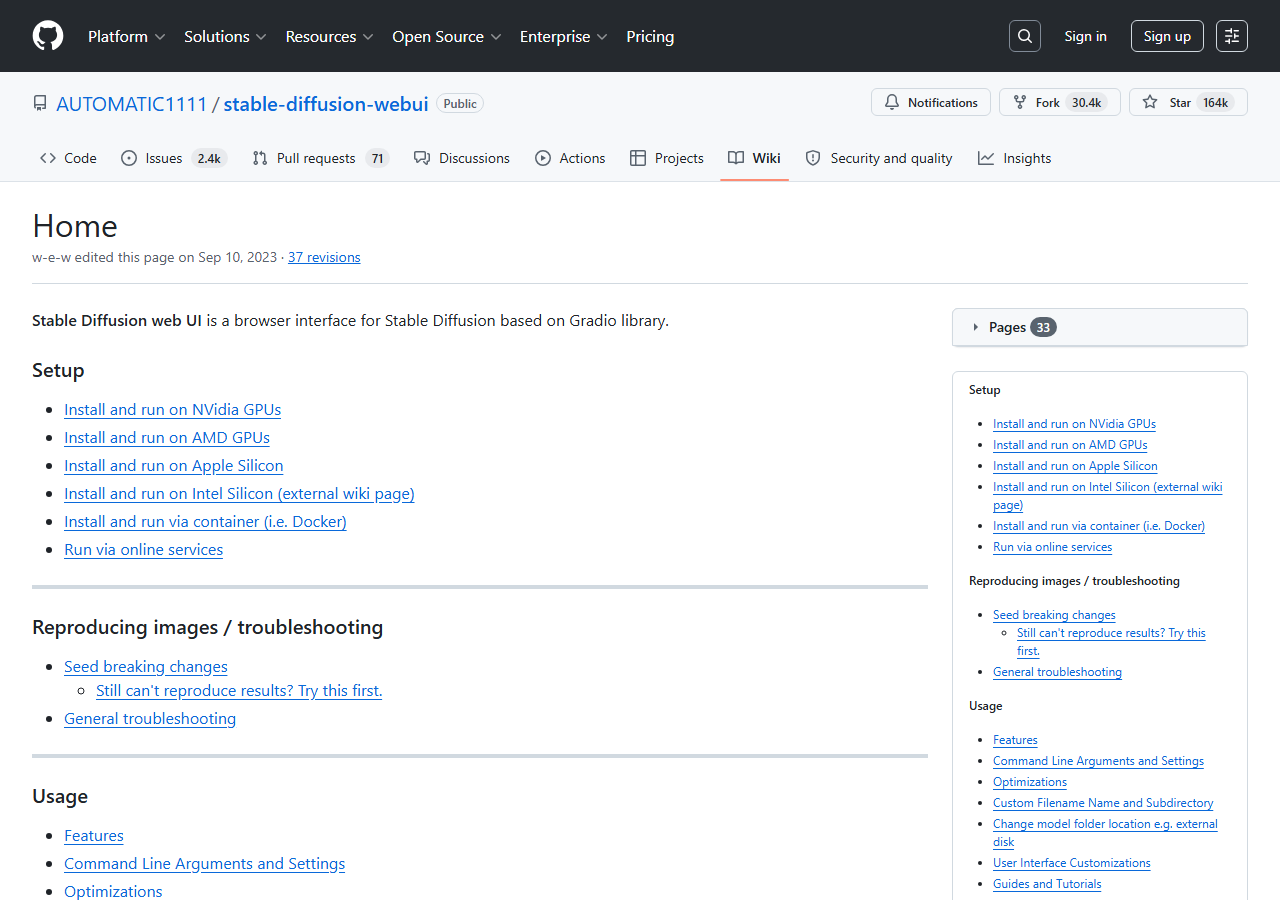Open main content Optimizations link

[113, 892]
